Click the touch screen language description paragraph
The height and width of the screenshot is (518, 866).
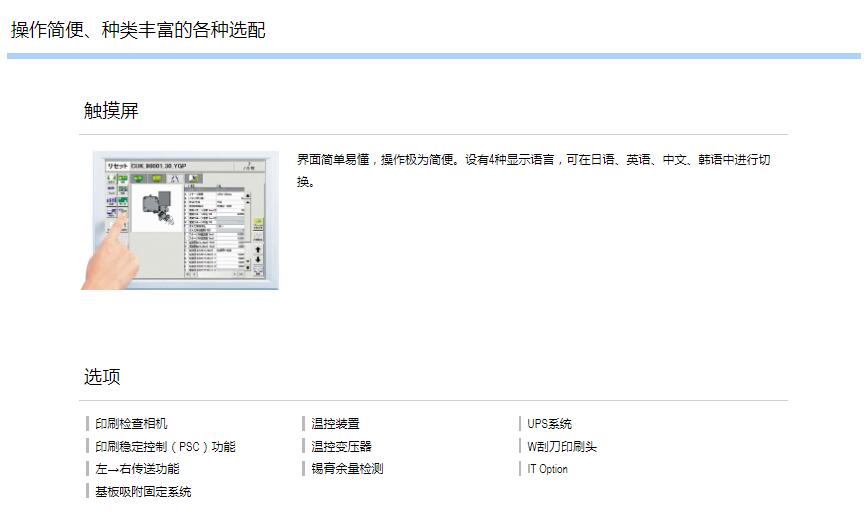pos(533,170)
